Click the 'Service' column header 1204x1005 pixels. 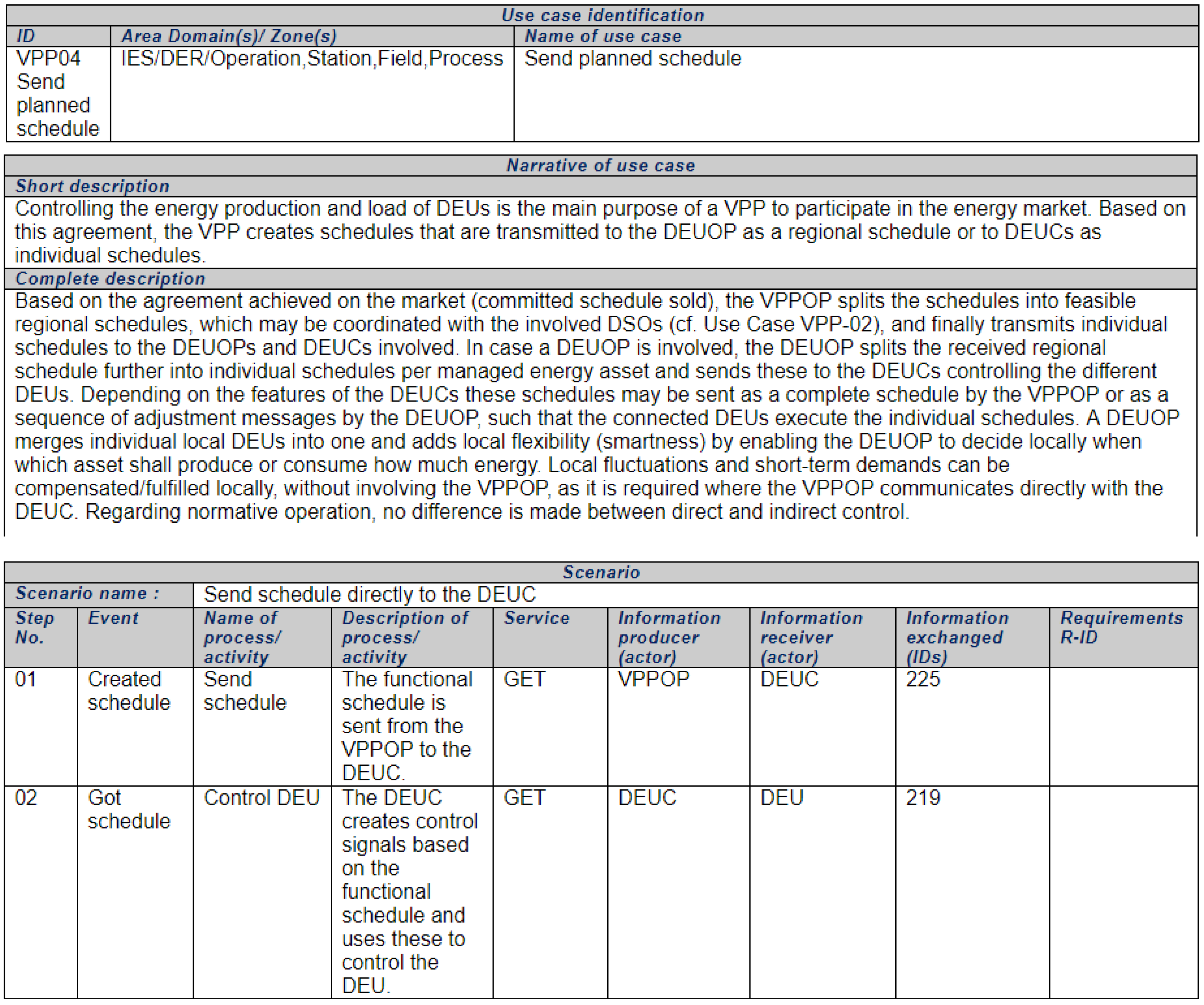coord(537,618)
